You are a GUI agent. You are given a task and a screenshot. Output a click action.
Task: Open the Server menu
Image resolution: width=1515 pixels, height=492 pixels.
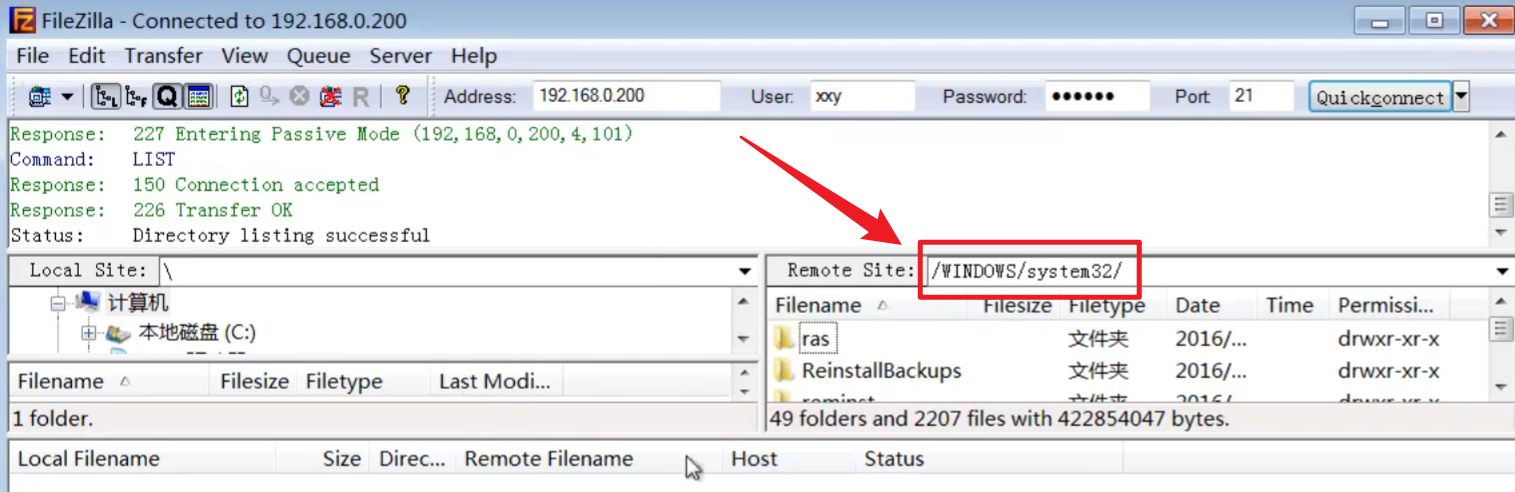[400, 56]
